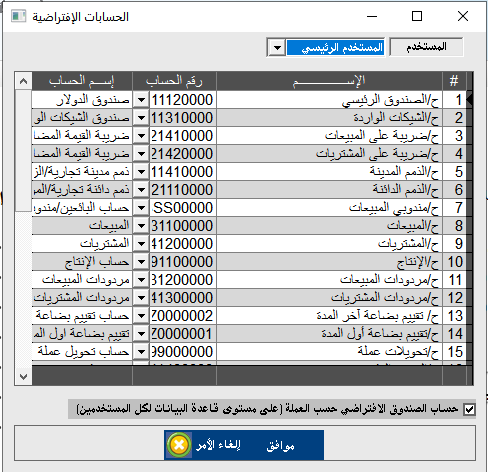Image resolution: width=488 pixels, height=472 pixels.
Task: Expand account dropdown for 11120000 row
Action: coord(141,100)
